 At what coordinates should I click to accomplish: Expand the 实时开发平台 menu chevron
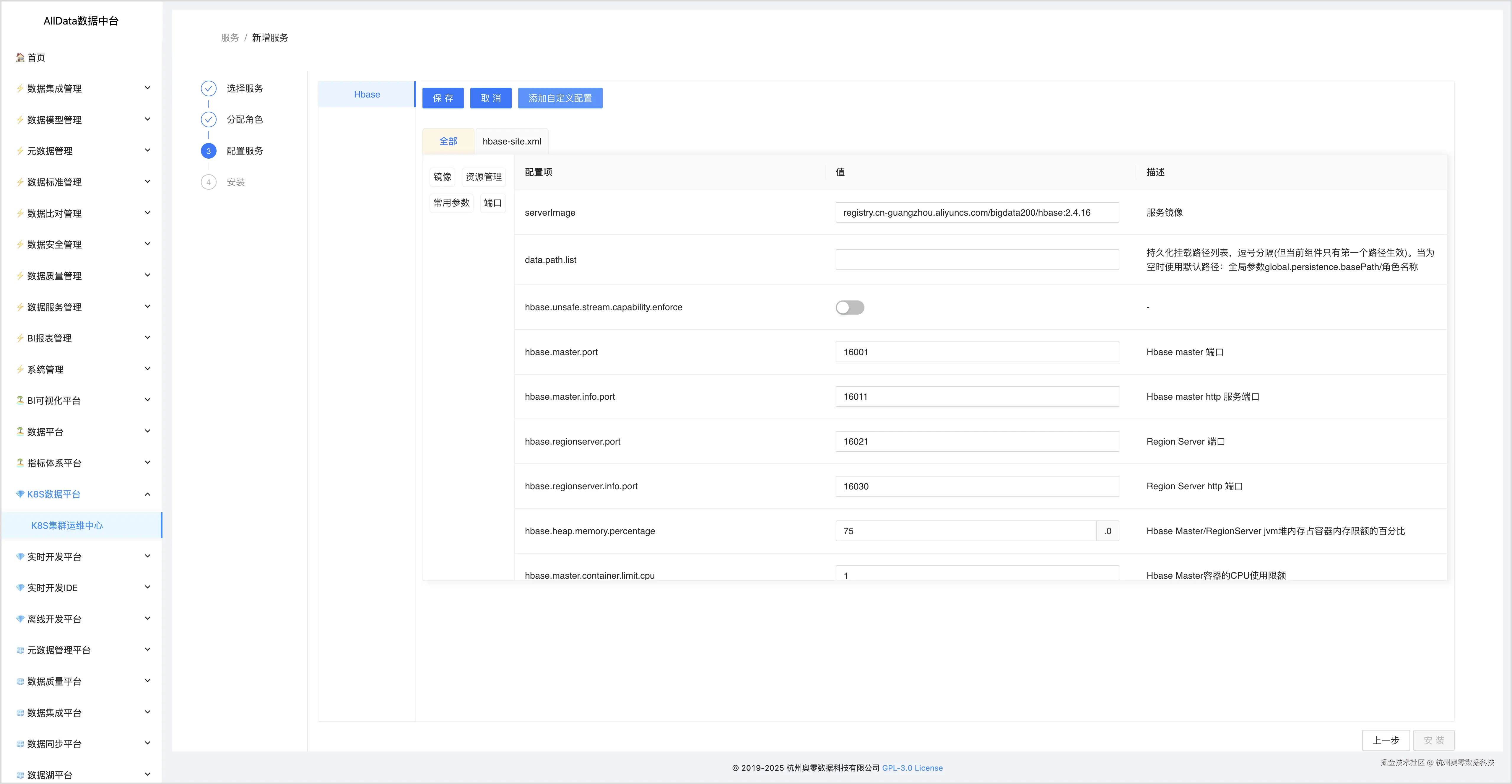147,556
